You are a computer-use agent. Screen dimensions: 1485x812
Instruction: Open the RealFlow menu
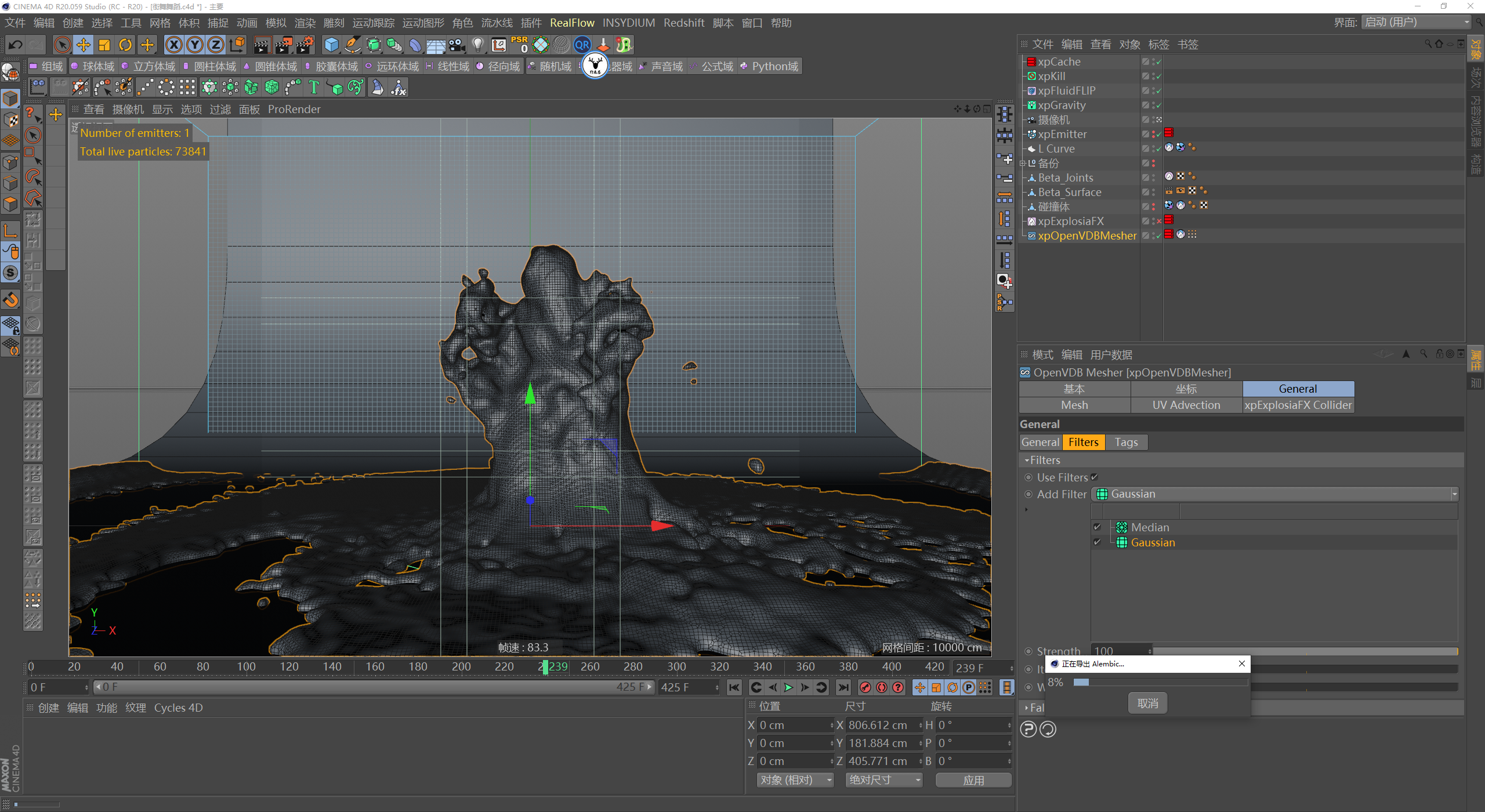(x=571, y=23)
